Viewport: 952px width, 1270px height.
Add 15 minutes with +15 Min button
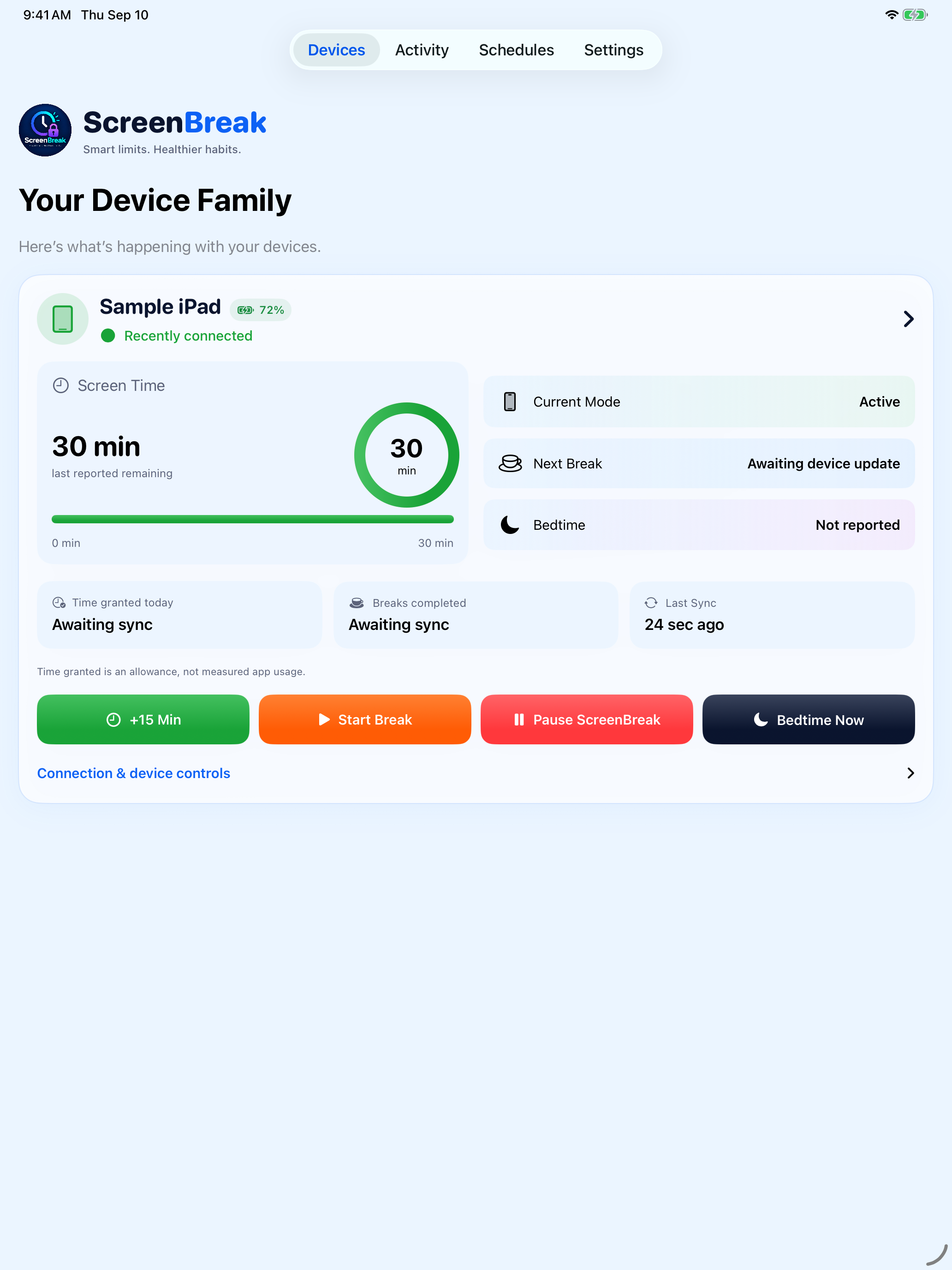[143, 719]
